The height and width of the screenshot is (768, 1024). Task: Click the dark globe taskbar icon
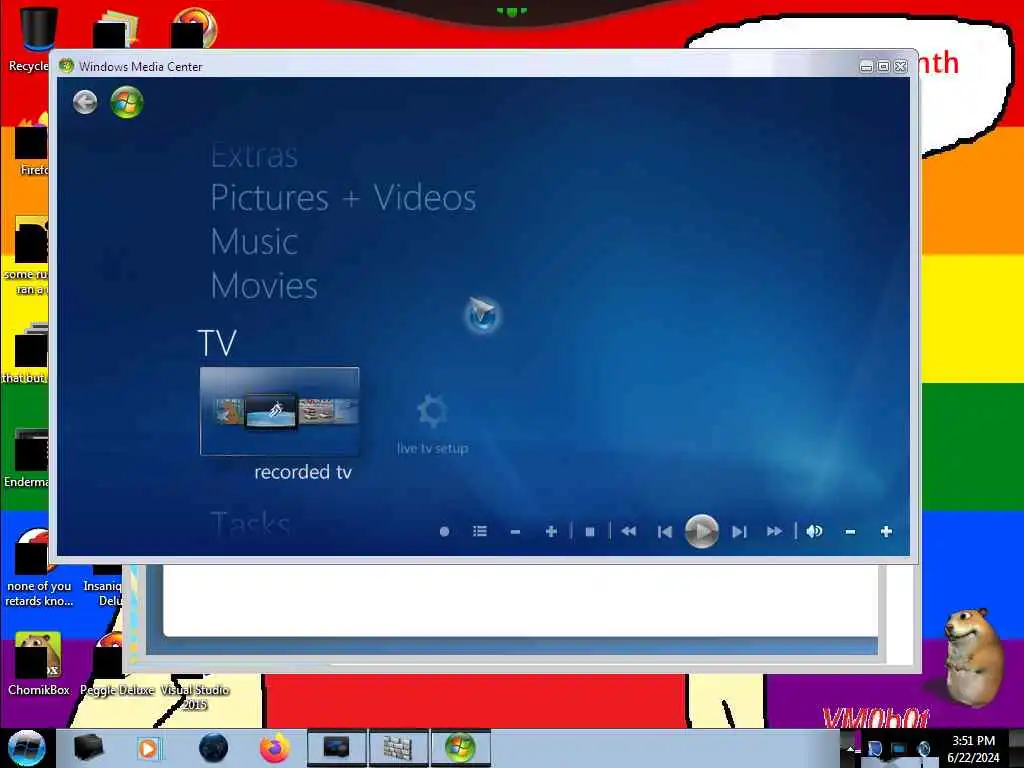click(214, 748)
